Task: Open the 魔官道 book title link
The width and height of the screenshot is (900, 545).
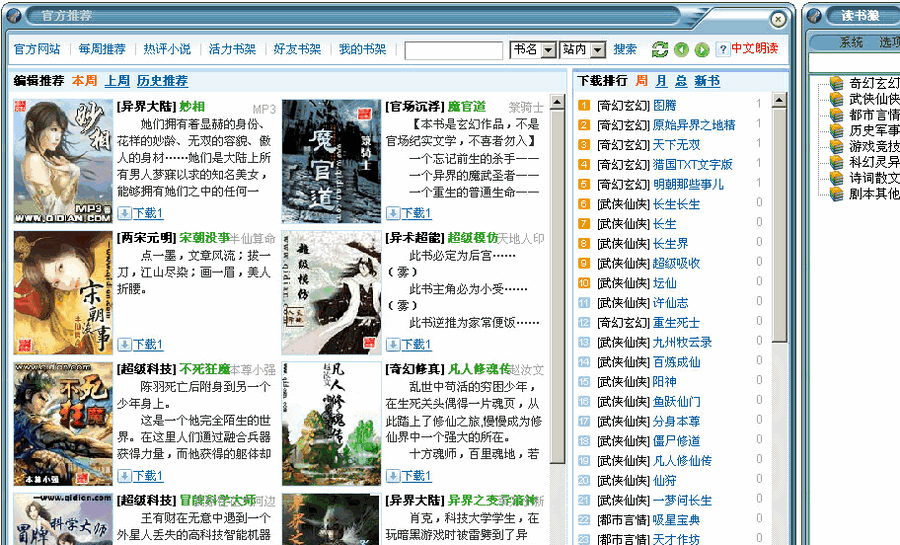Action: click(x=467, y=107)
